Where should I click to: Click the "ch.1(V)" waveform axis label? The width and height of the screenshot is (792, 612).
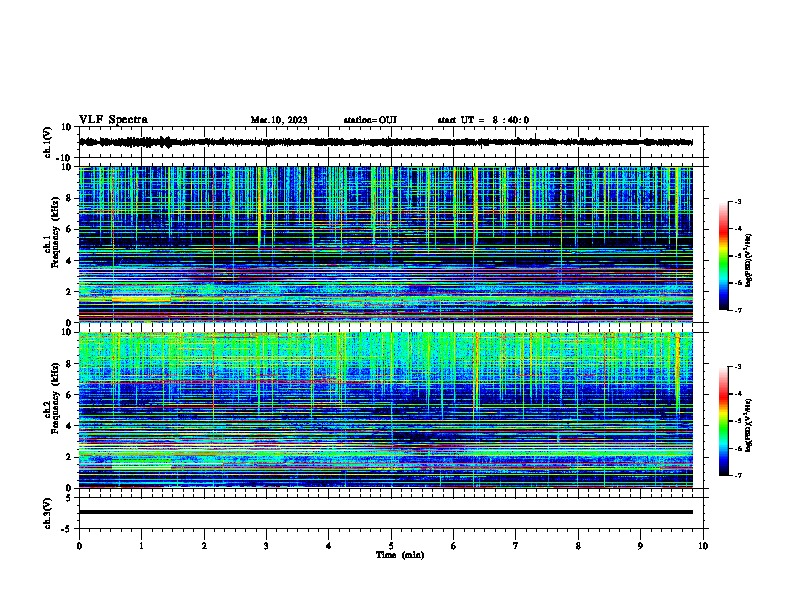tap(48, 142)
